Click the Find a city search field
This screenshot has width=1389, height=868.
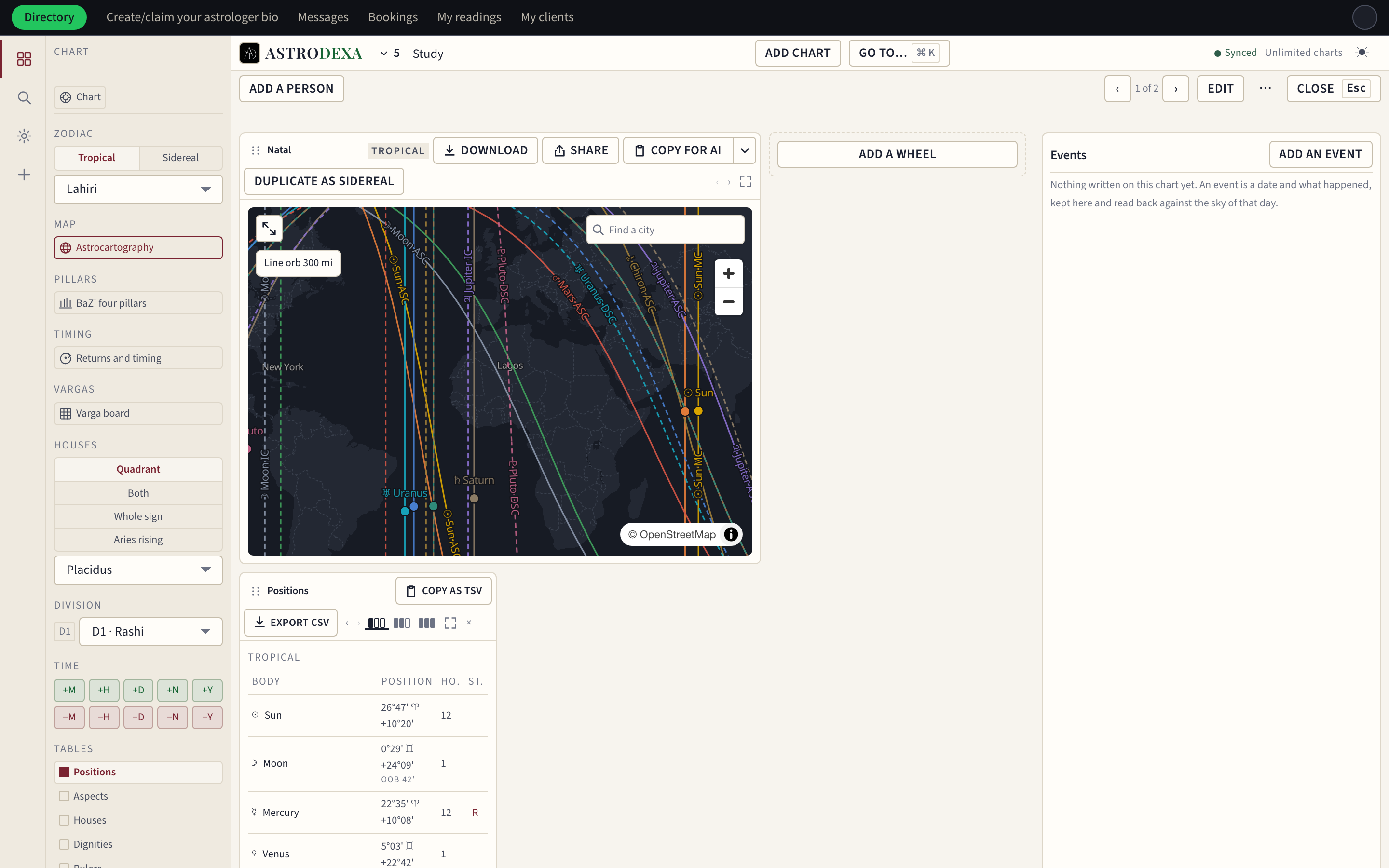point(665,230)
